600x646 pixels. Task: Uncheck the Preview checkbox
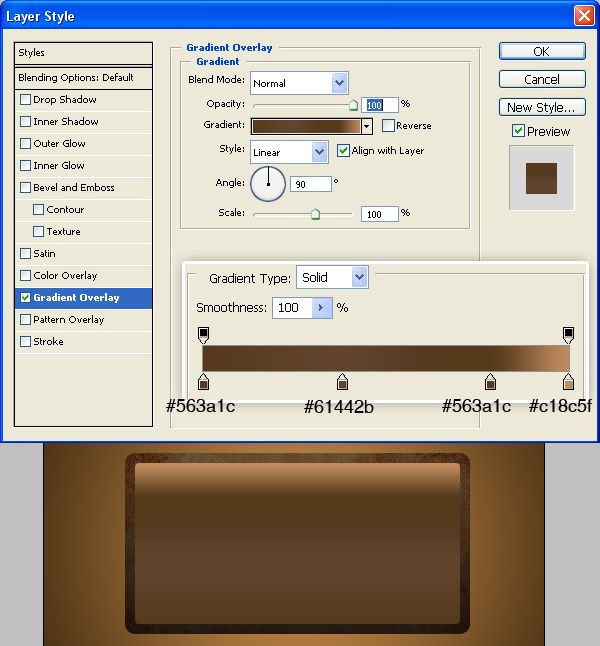click(518, 131)
